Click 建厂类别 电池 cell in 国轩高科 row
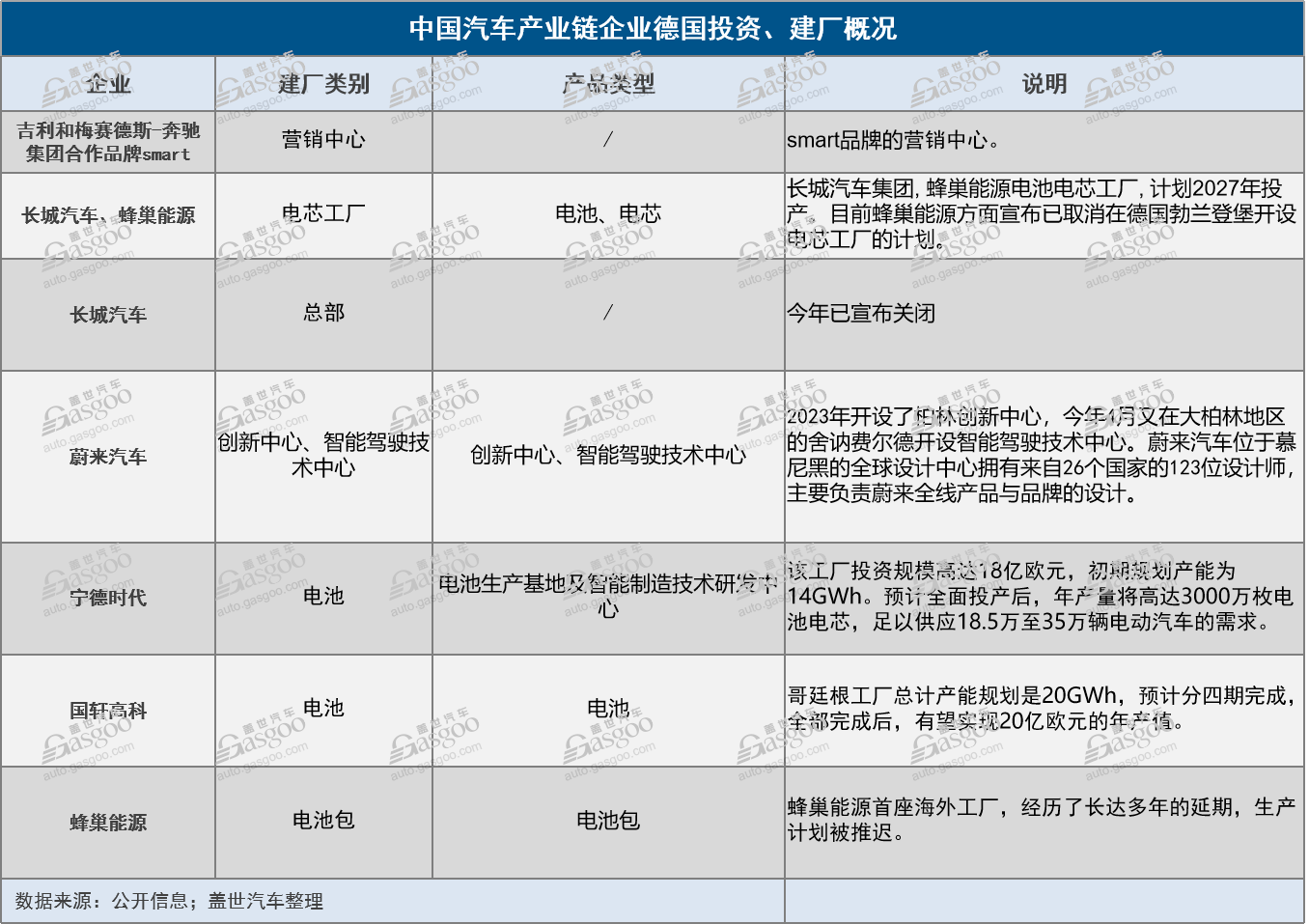This screenshot has height=924, width=1309. tap(323, 709)
